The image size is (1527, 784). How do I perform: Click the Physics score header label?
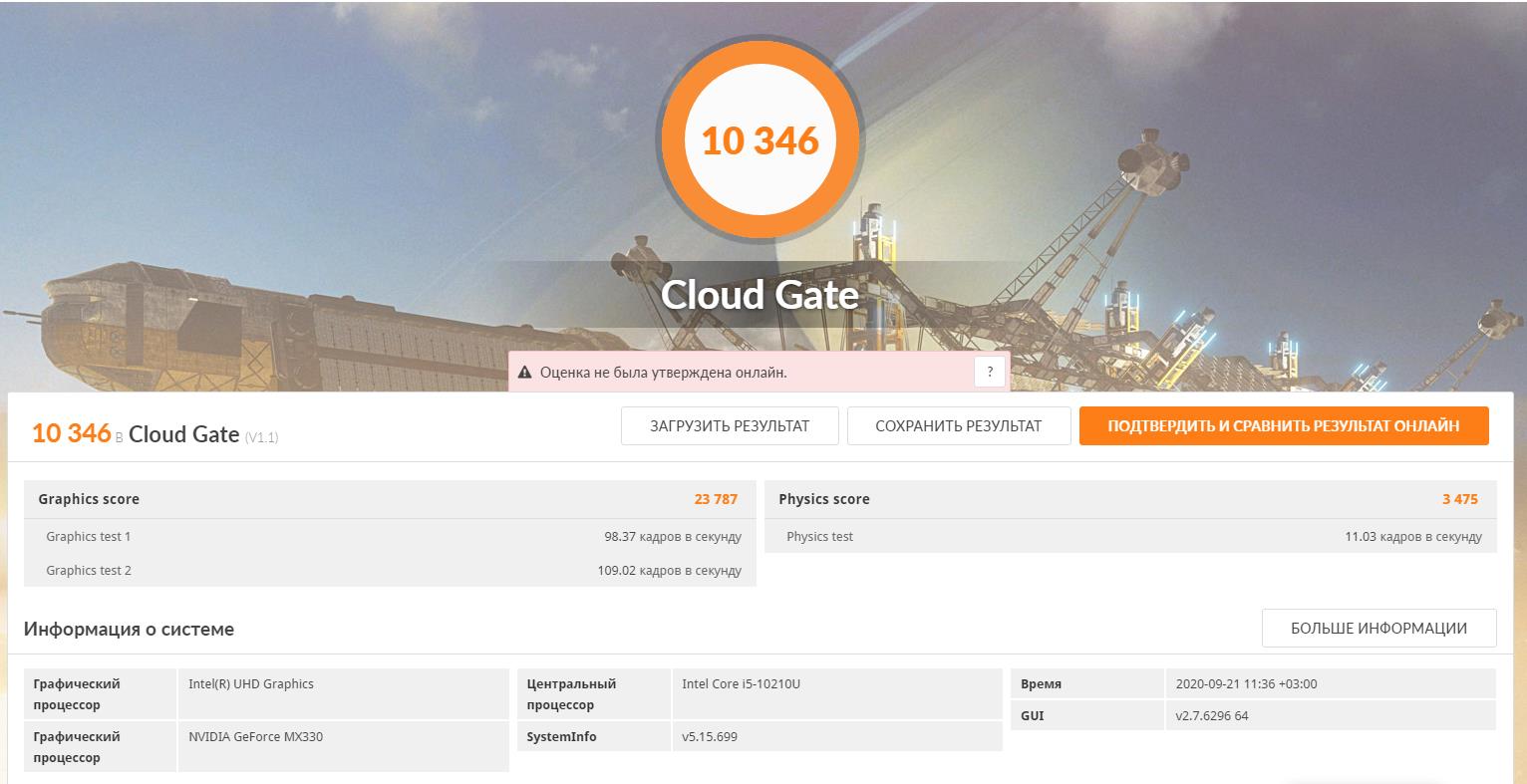pos(824,499)
